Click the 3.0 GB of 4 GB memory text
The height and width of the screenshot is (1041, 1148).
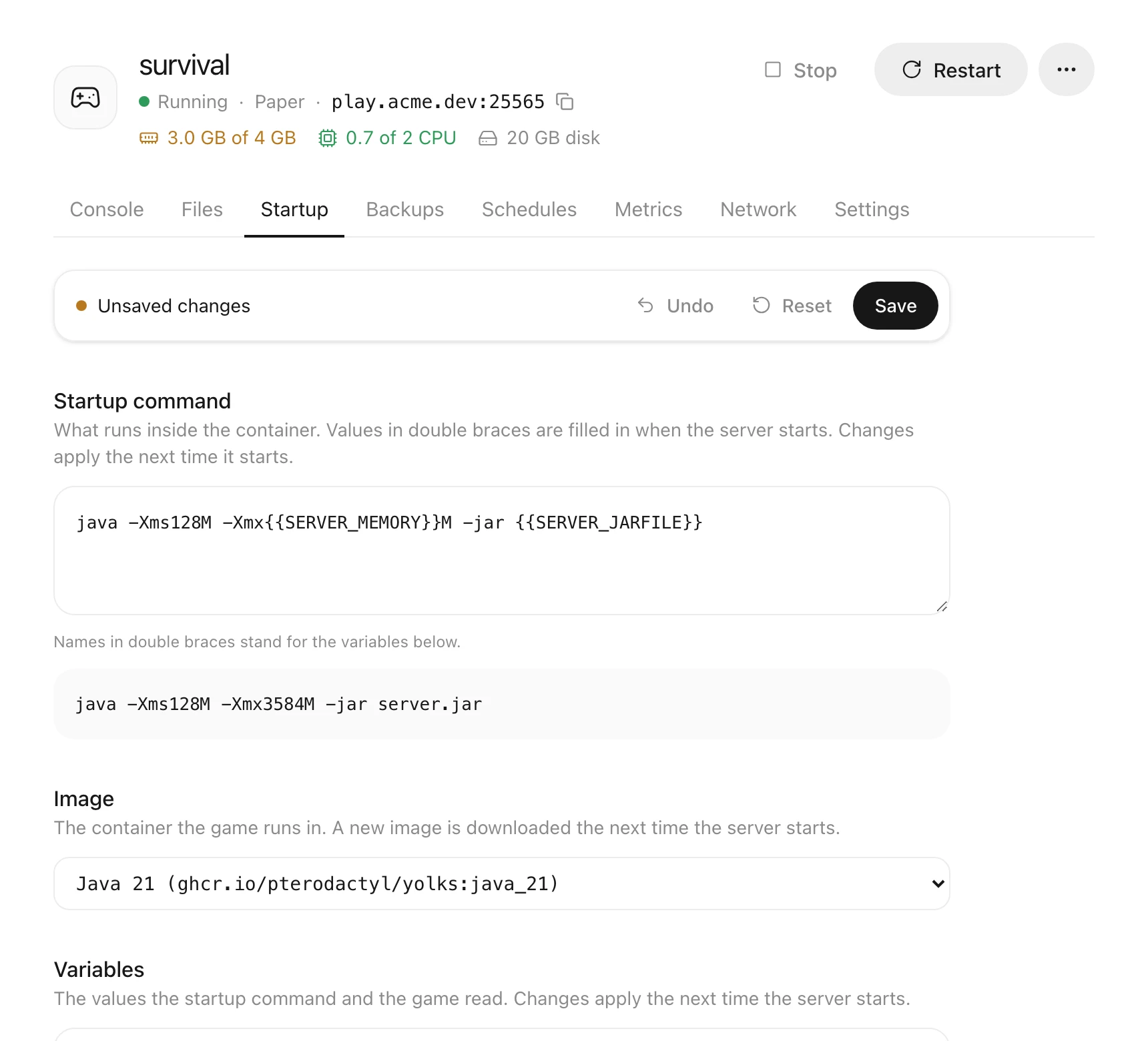[232, 138]
